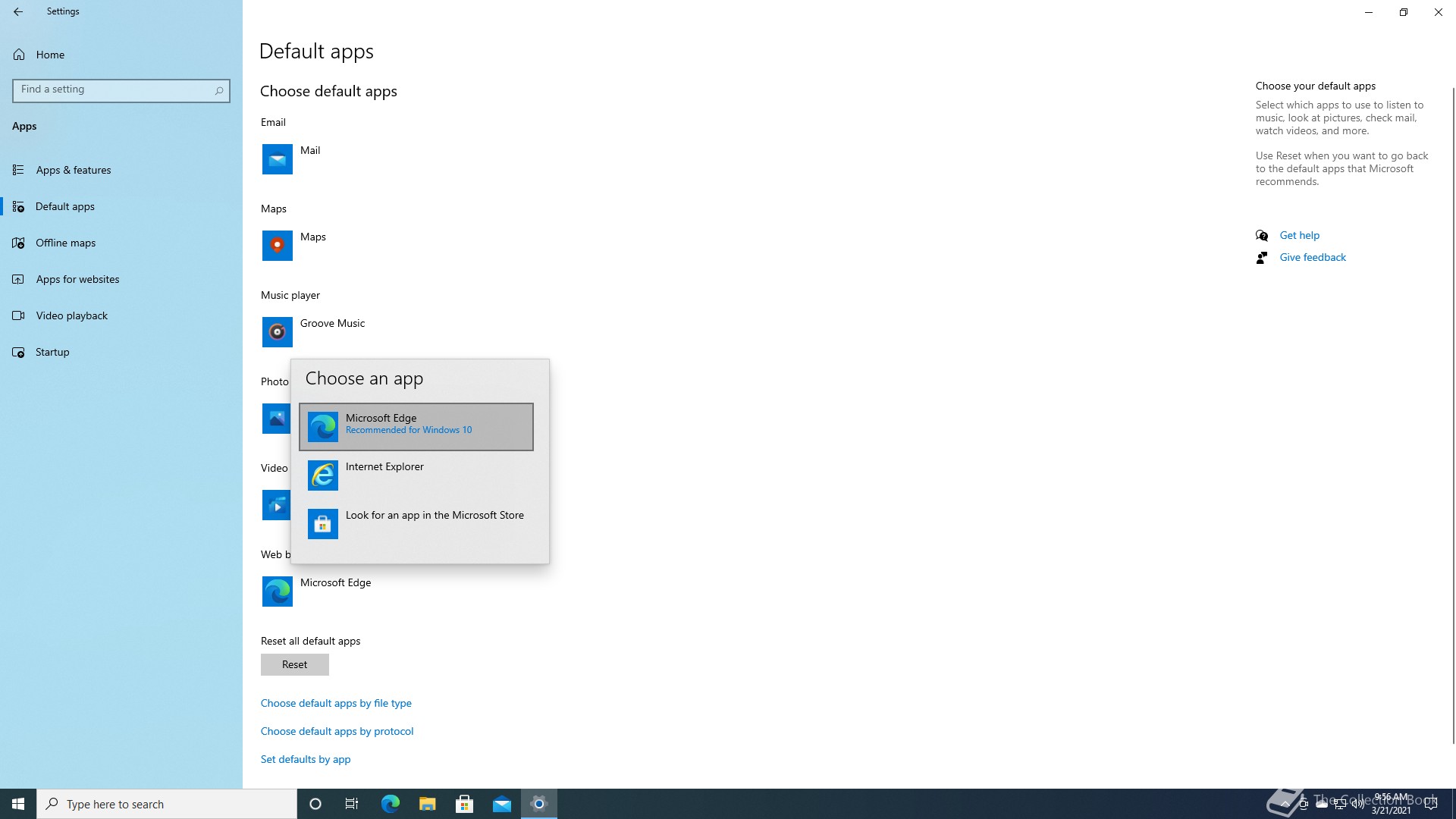Click the Mail app icon under Email

tap(277, 159)
